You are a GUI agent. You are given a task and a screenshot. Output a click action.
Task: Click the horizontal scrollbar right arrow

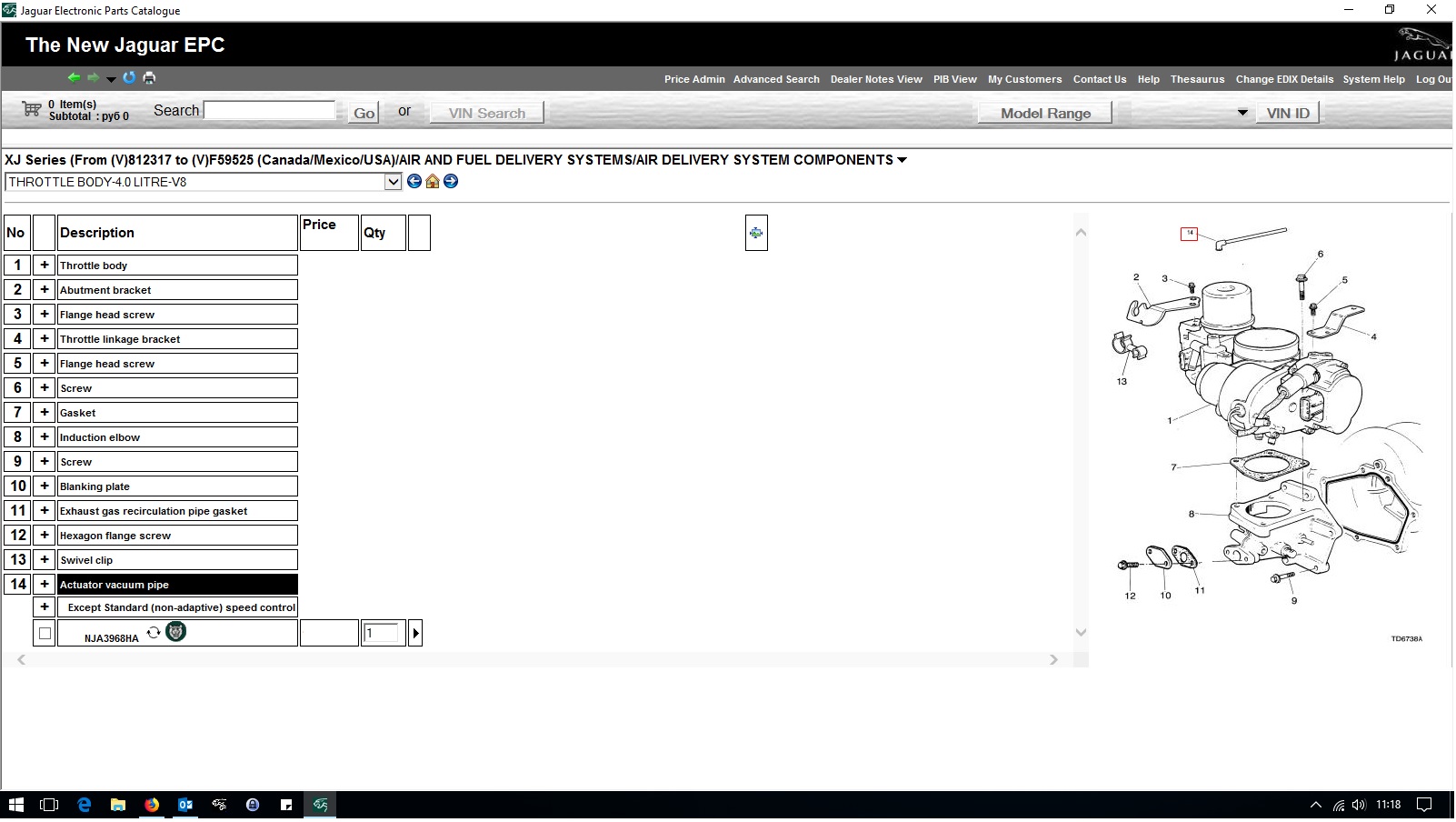[x=1054, y=660]
